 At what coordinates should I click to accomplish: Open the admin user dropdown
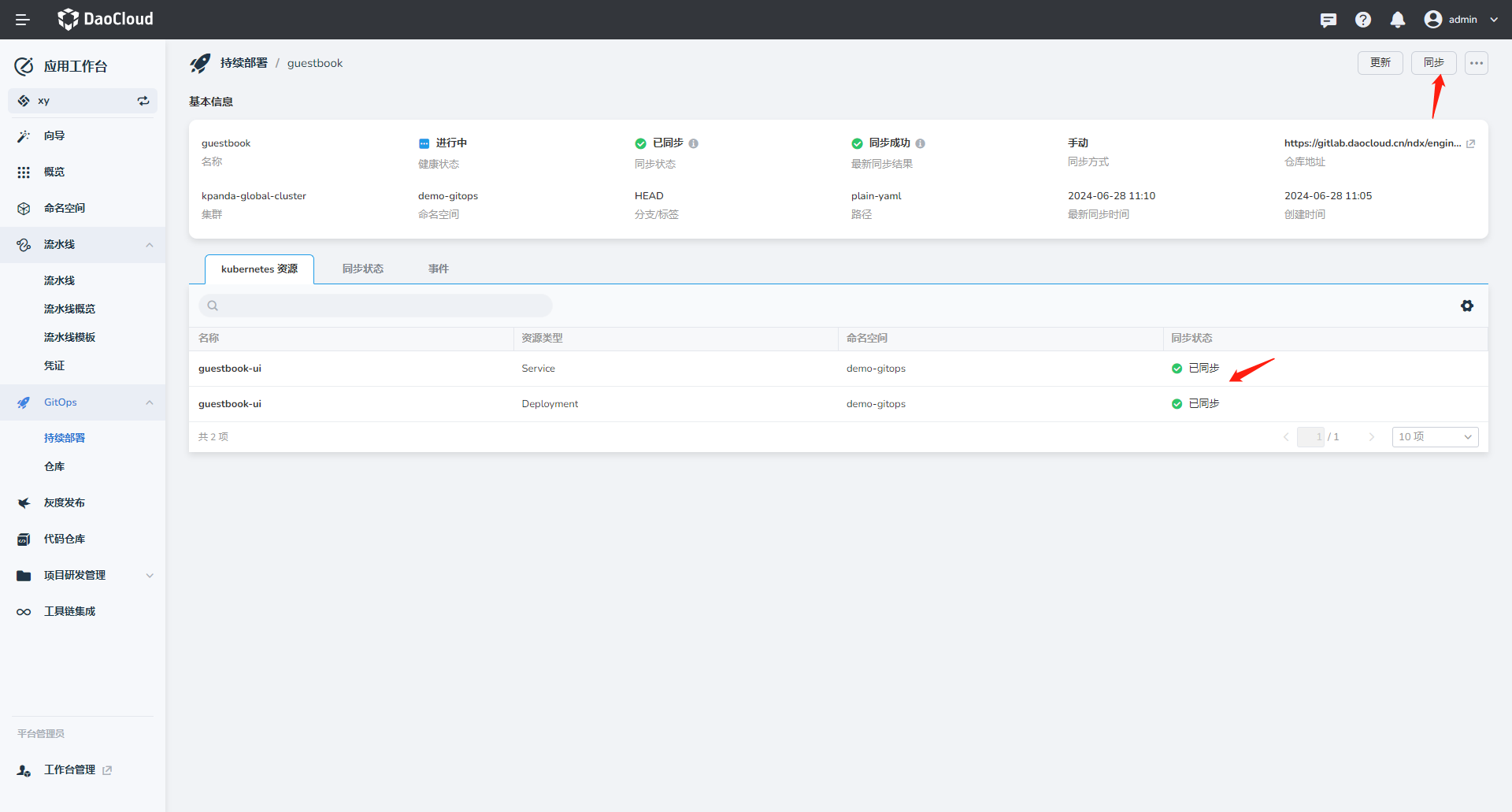point(1462,20)
